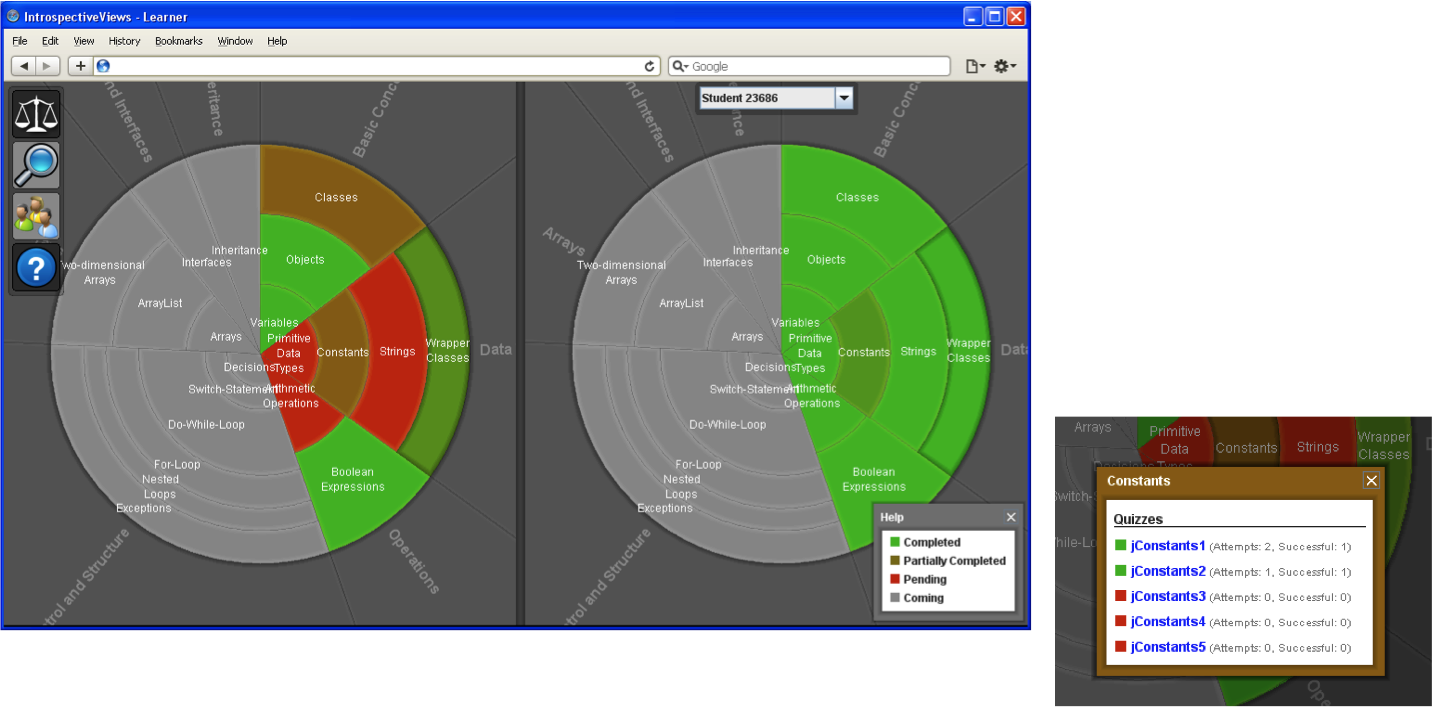Image resolution: width=1432 pixels, height=707 pixels.
Task: Open the History menu
Action: click(x=124, y=41)
